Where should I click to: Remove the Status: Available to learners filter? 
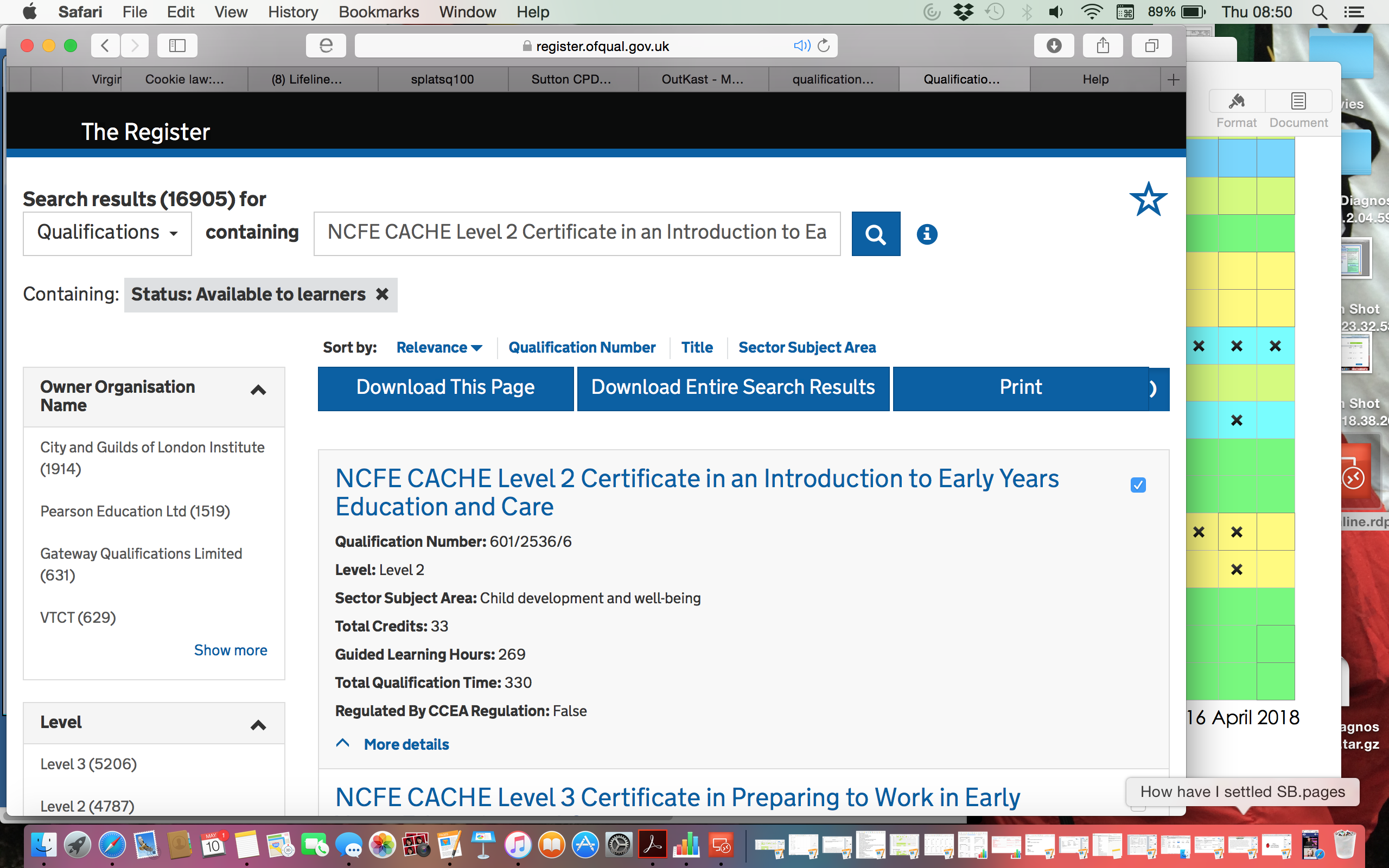[x=383, y=294]
